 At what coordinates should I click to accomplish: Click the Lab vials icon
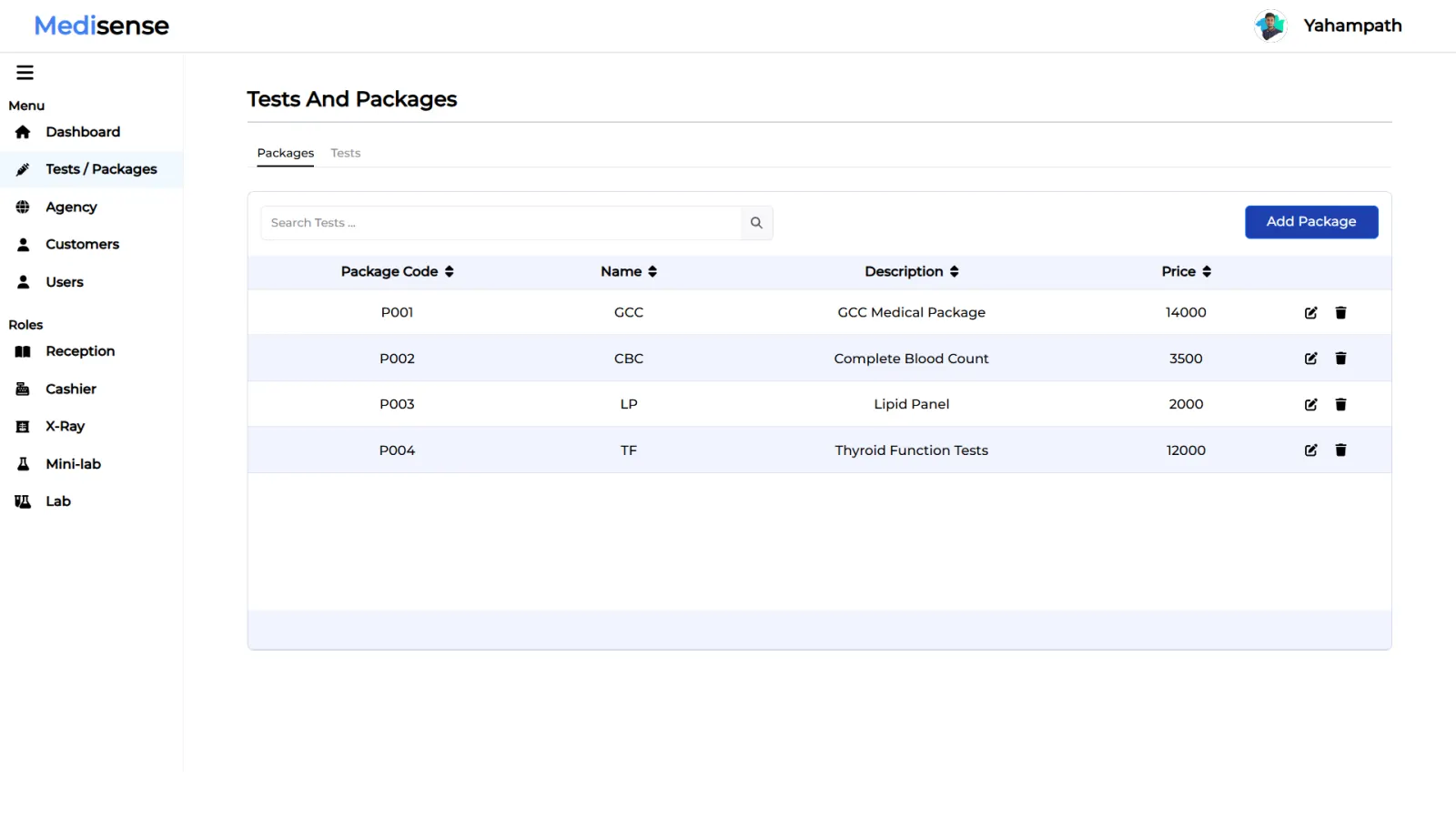click(x=23, y=501)
